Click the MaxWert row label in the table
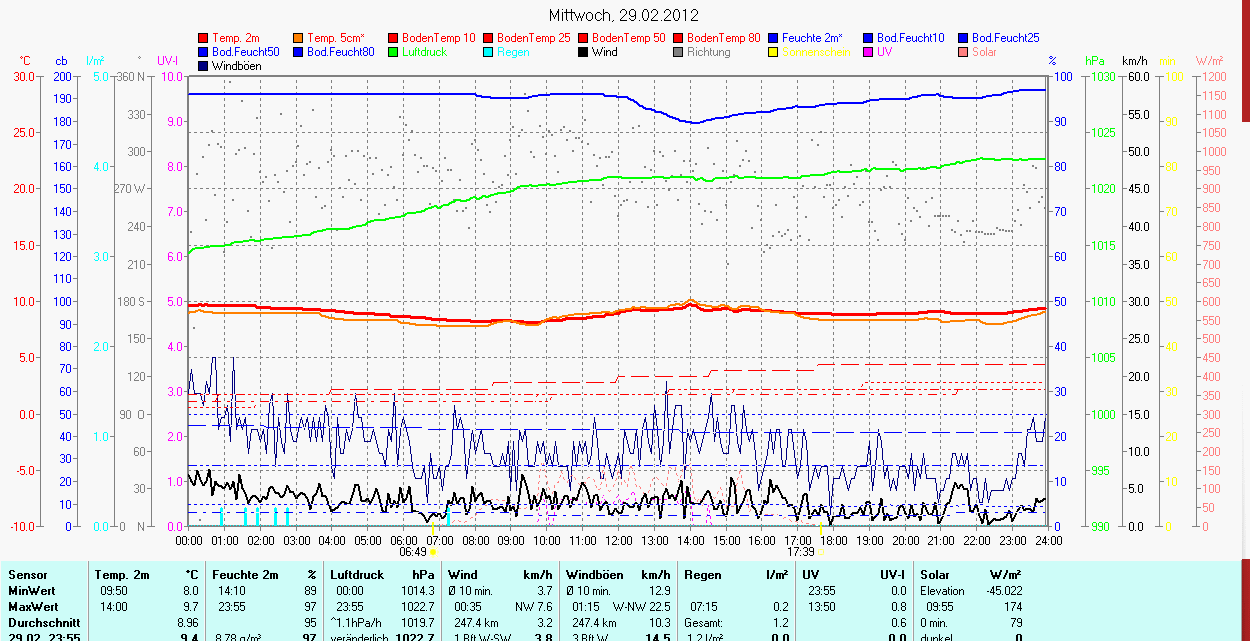Image resolution: width=1250 pixels, height=641 pixels. 33,607
